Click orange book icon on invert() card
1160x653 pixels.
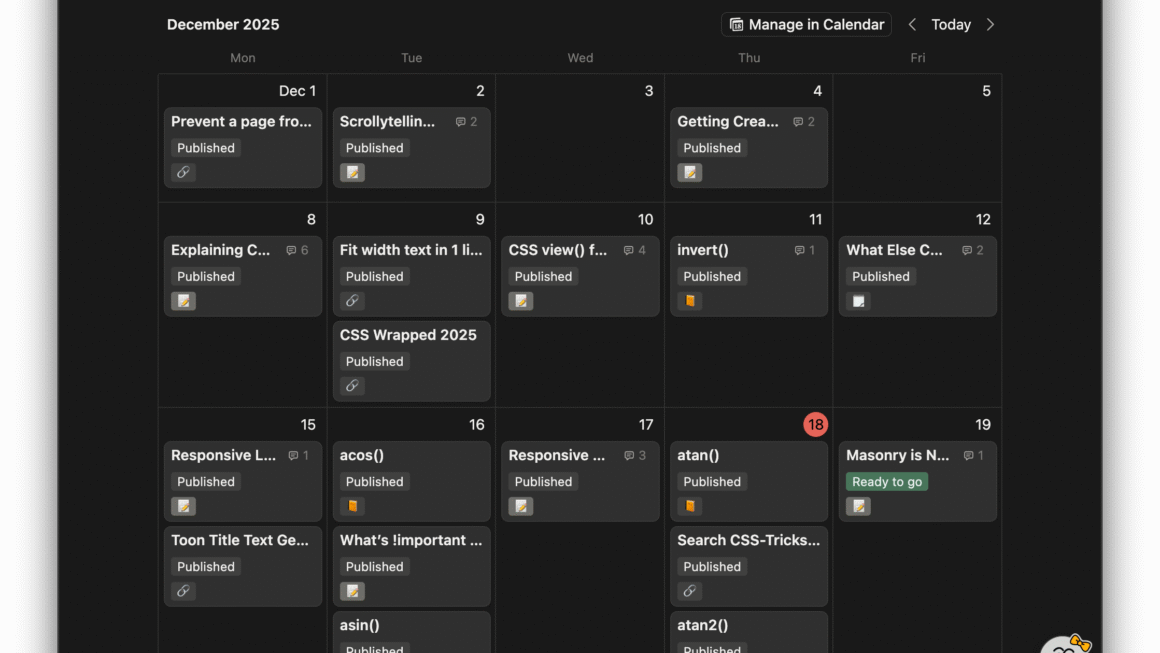tap(689, 301)
